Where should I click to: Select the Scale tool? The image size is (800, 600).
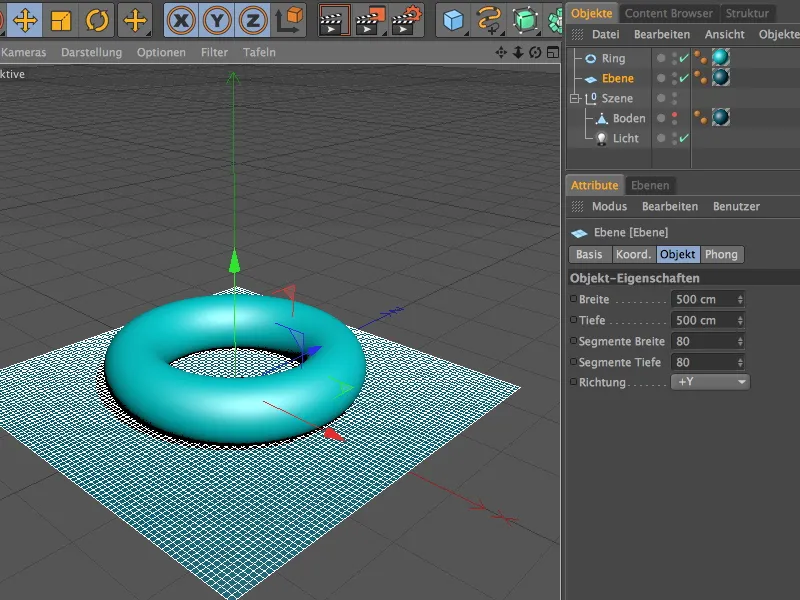point(61,19)
